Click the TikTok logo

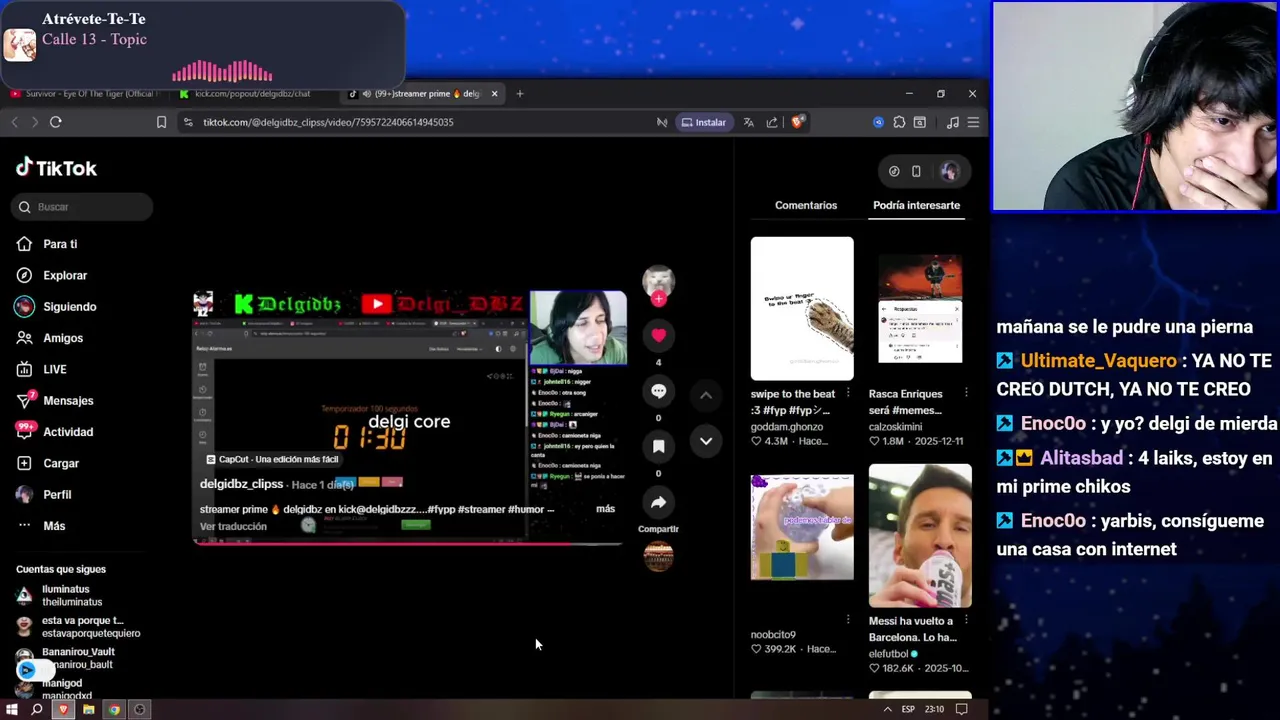(x=56, y=168)
